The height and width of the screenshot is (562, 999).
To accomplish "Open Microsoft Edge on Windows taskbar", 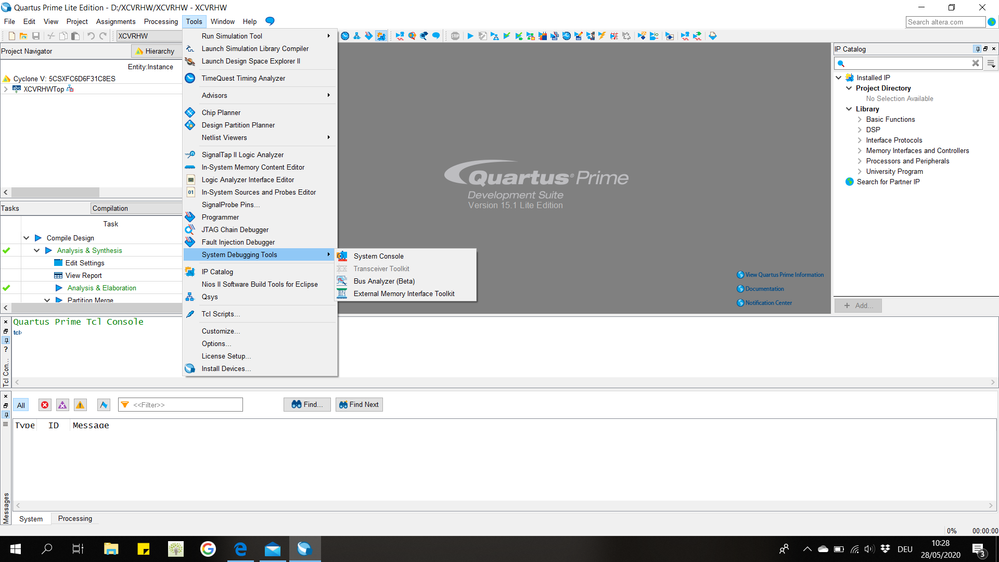I will tap(240, 549).
